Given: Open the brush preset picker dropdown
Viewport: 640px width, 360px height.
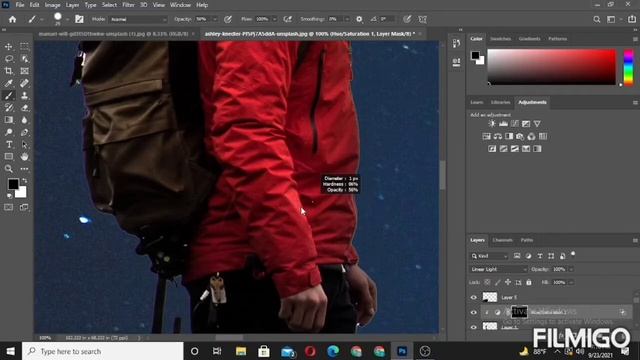Looking at the screenshot, I should pyautogui.click(x=67, y=19).
